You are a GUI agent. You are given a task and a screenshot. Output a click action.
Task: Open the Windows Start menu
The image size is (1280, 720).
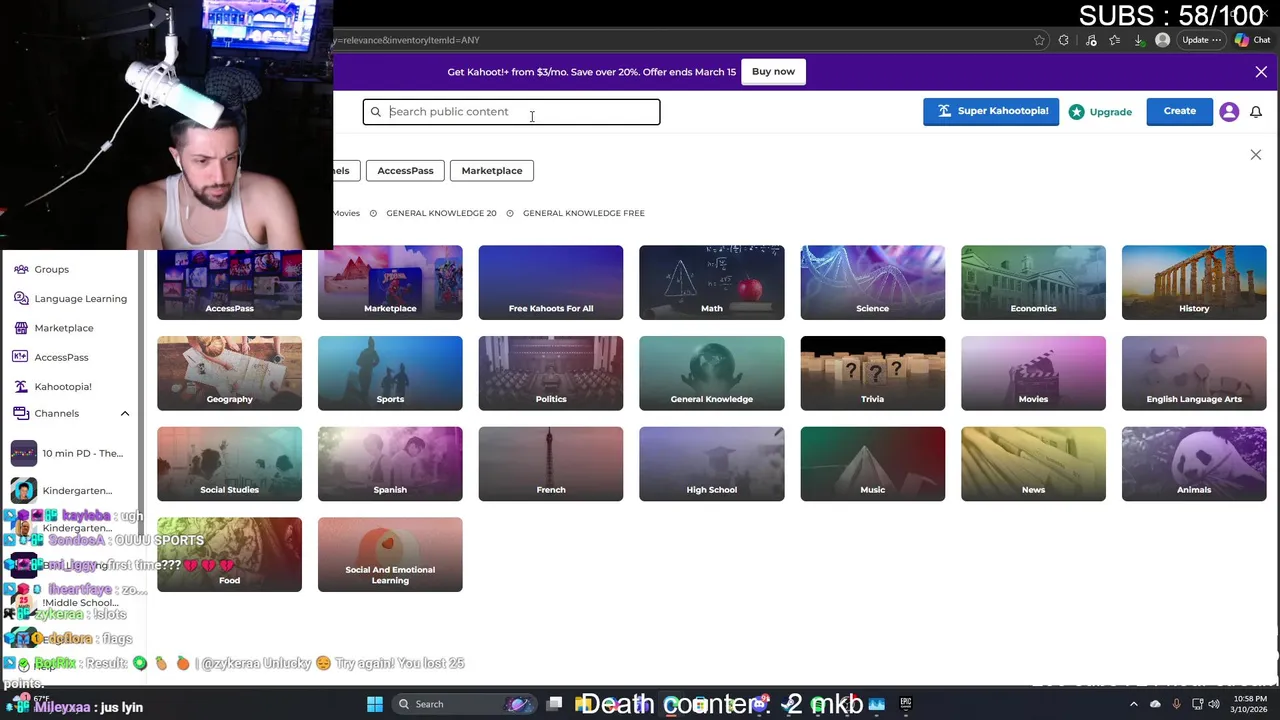click(x=375, y=704)
